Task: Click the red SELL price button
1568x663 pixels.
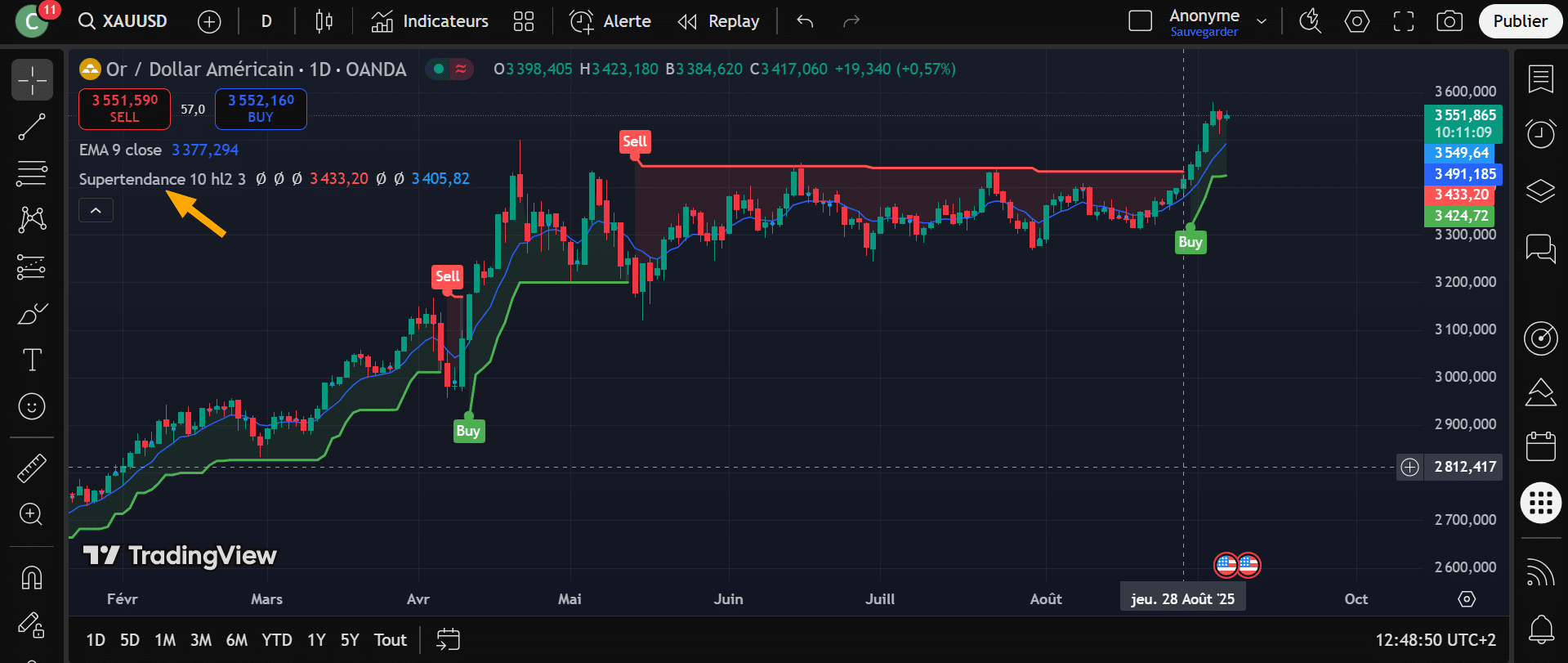Action: [x=124, y=109]
